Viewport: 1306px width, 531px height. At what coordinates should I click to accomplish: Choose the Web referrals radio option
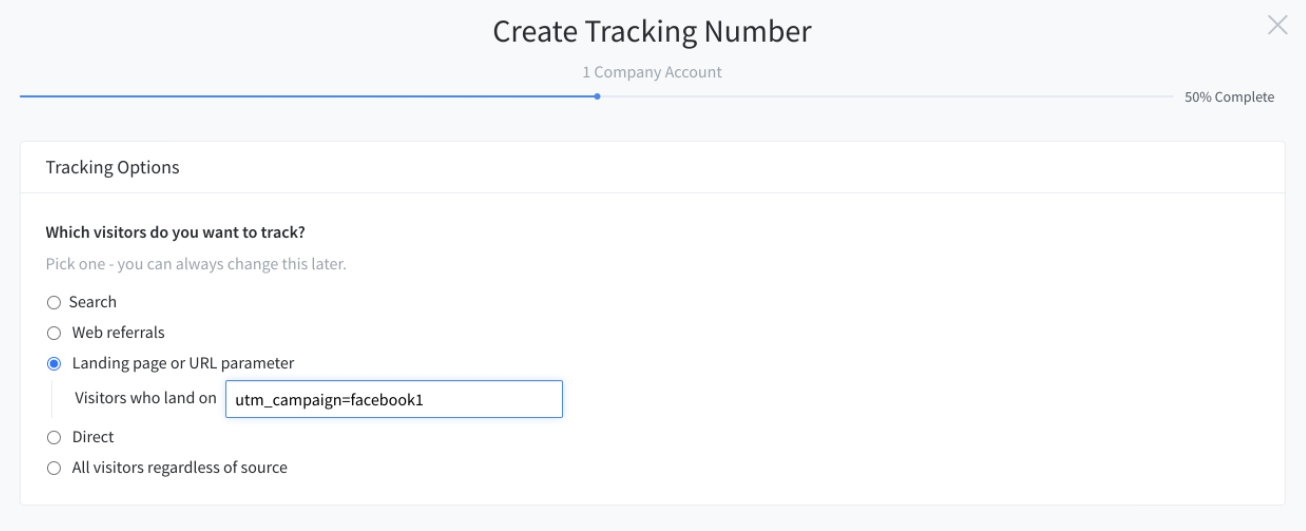pyautogui.click(x=54, y=332)
